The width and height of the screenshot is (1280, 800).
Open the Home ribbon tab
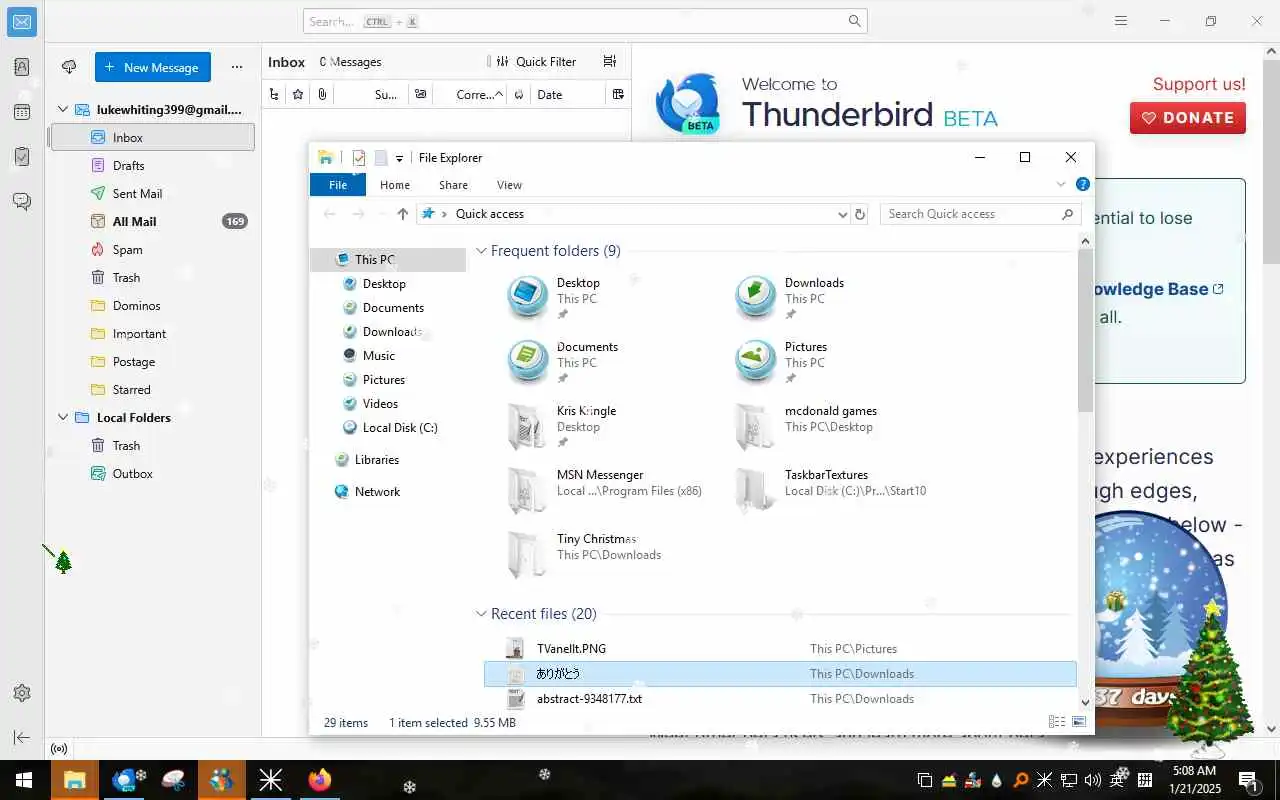(395, 185)
